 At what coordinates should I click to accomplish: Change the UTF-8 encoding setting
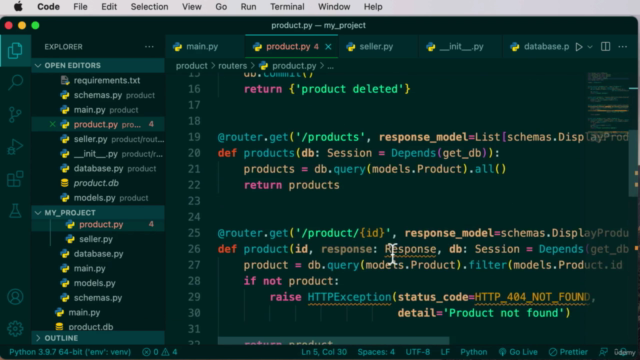click(418, 352)
